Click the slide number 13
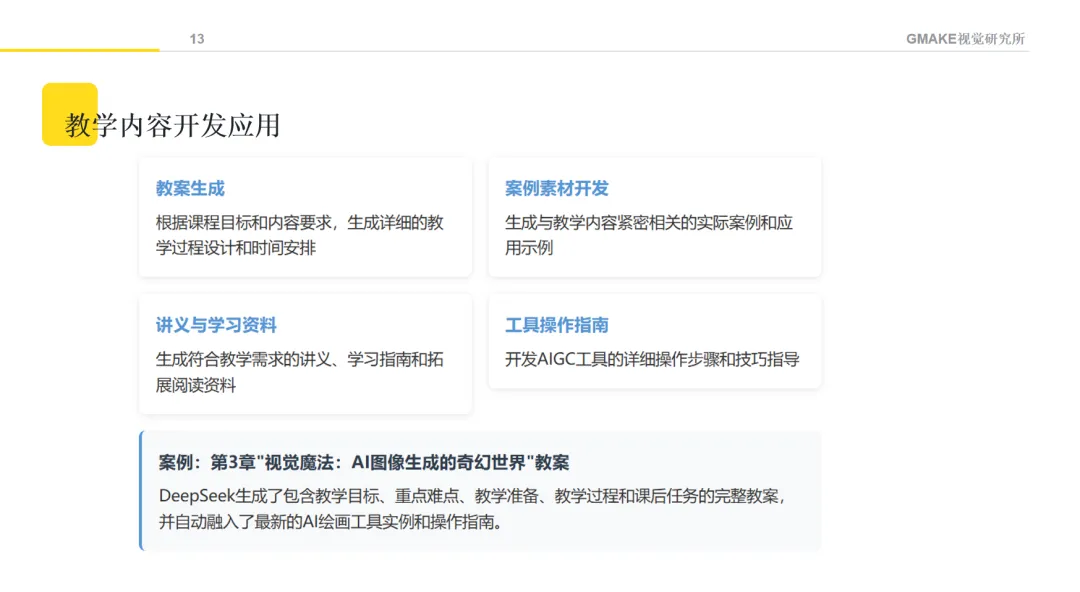Image resolution: width=1080 pixels, height=592 pixels. pos(197,39)
